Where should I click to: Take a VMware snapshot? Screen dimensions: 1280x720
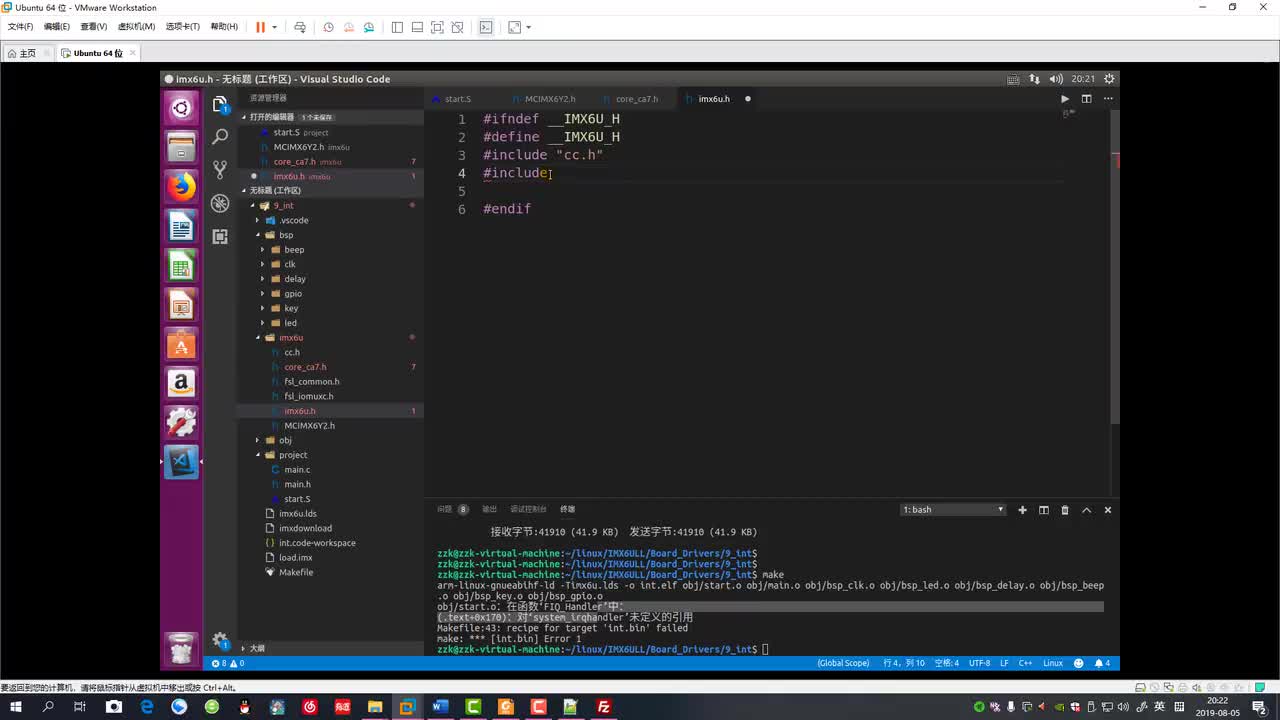328,27
